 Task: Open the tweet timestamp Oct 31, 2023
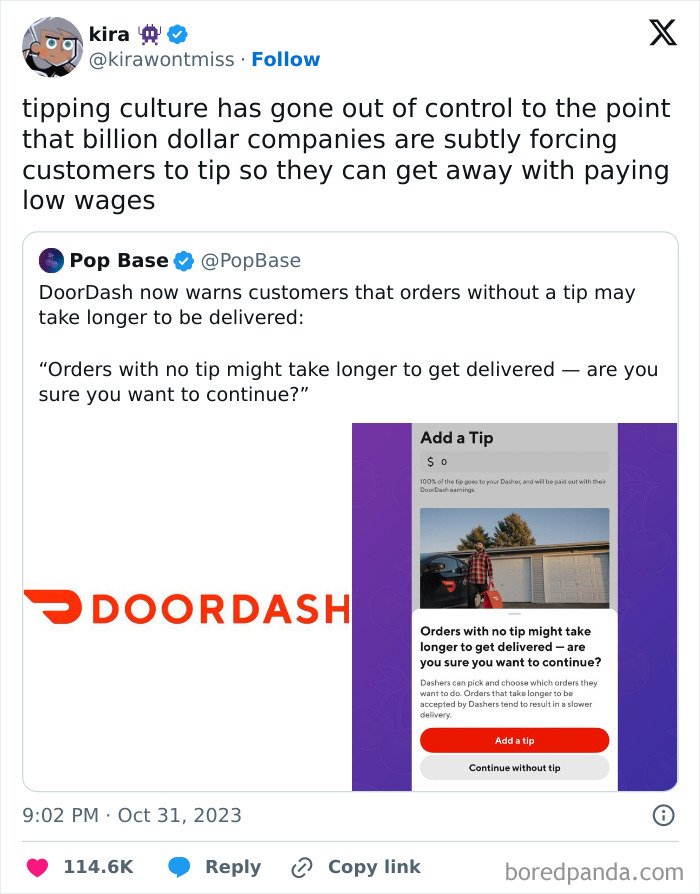pos(130,816)
